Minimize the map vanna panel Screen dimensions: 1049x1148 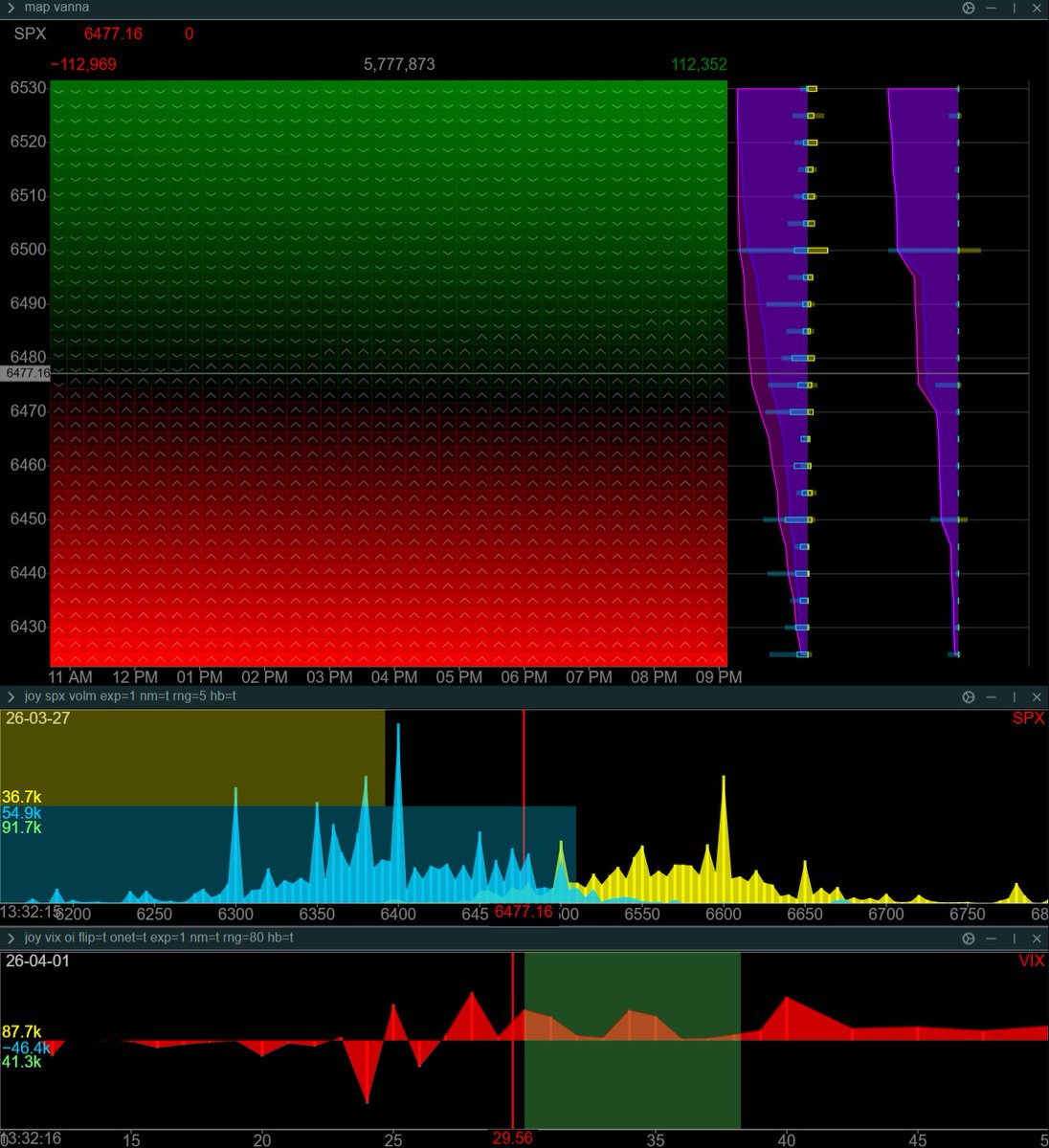click(992, 8)
